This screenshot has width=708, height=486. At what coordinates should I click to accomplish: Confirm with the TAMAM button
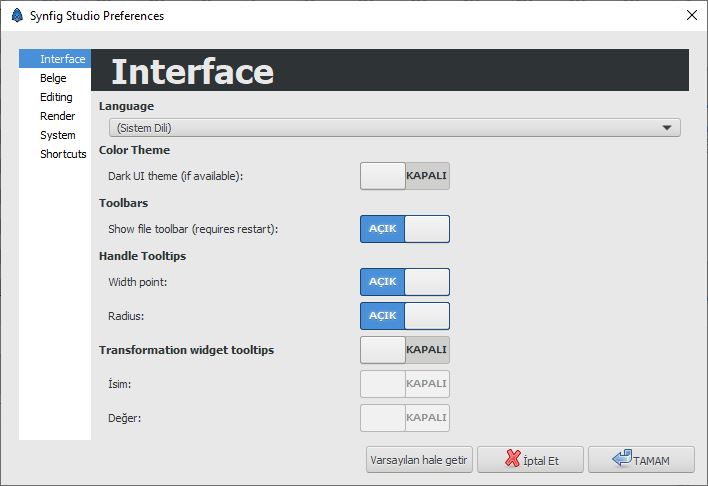click(x=641, y=460)
